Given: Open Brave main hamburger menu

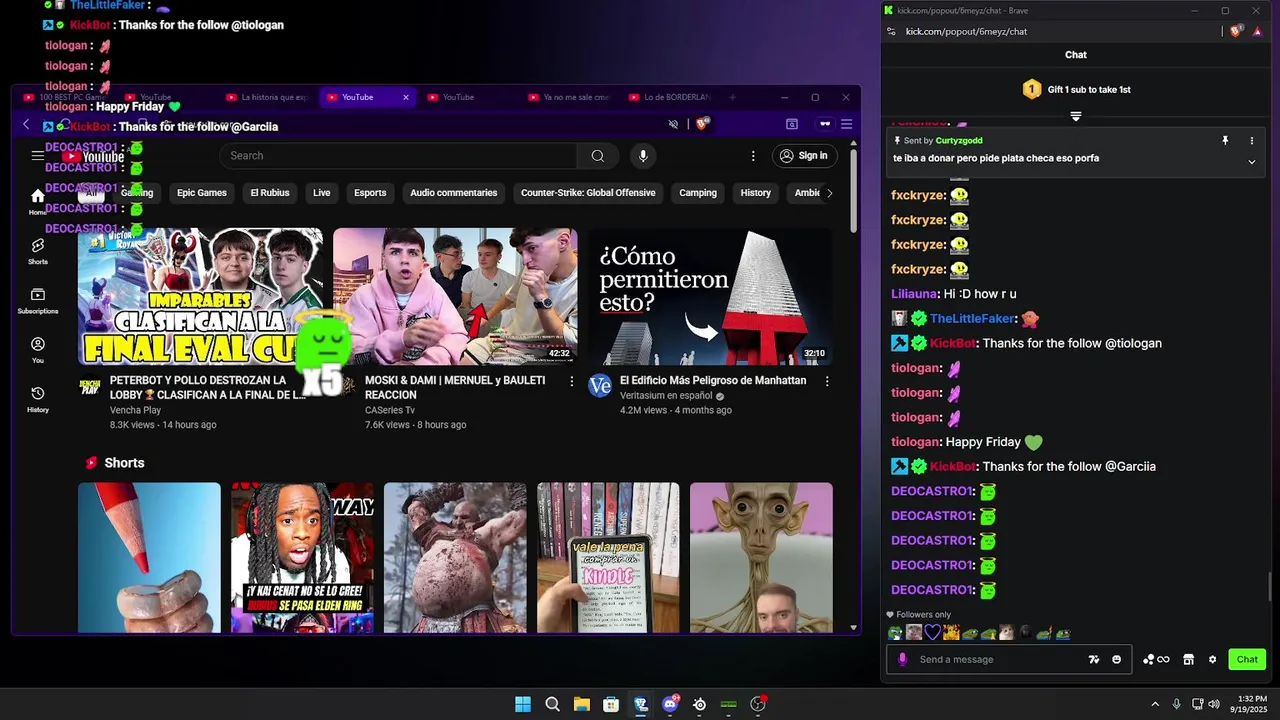Looking at the screenshot, I should click(846, 124).
